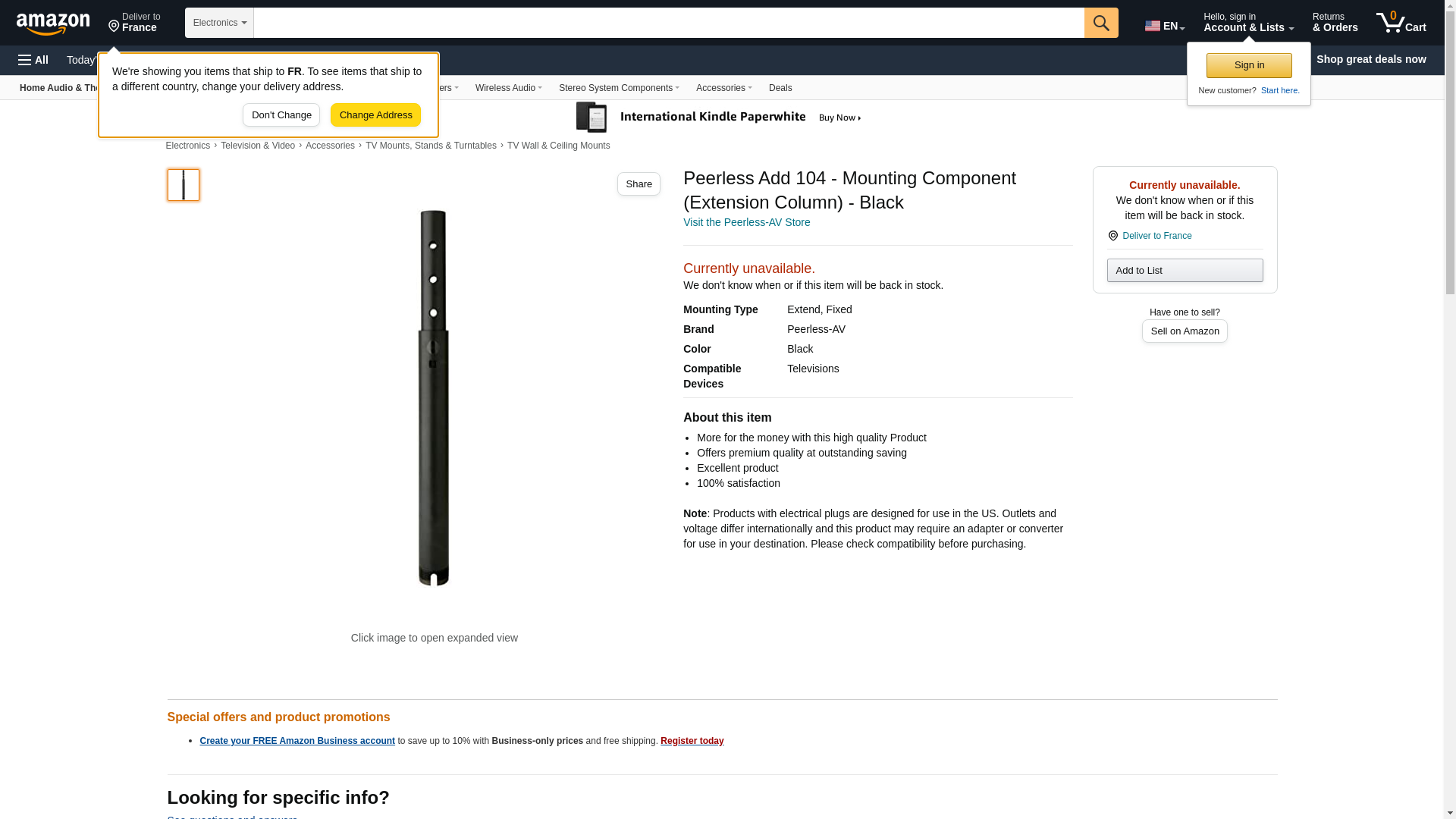Open the Wireless Audio menu
Image resolution: width=1456 pixels, height=819 pixels.
pyautogui.click(x=508, y=88)
